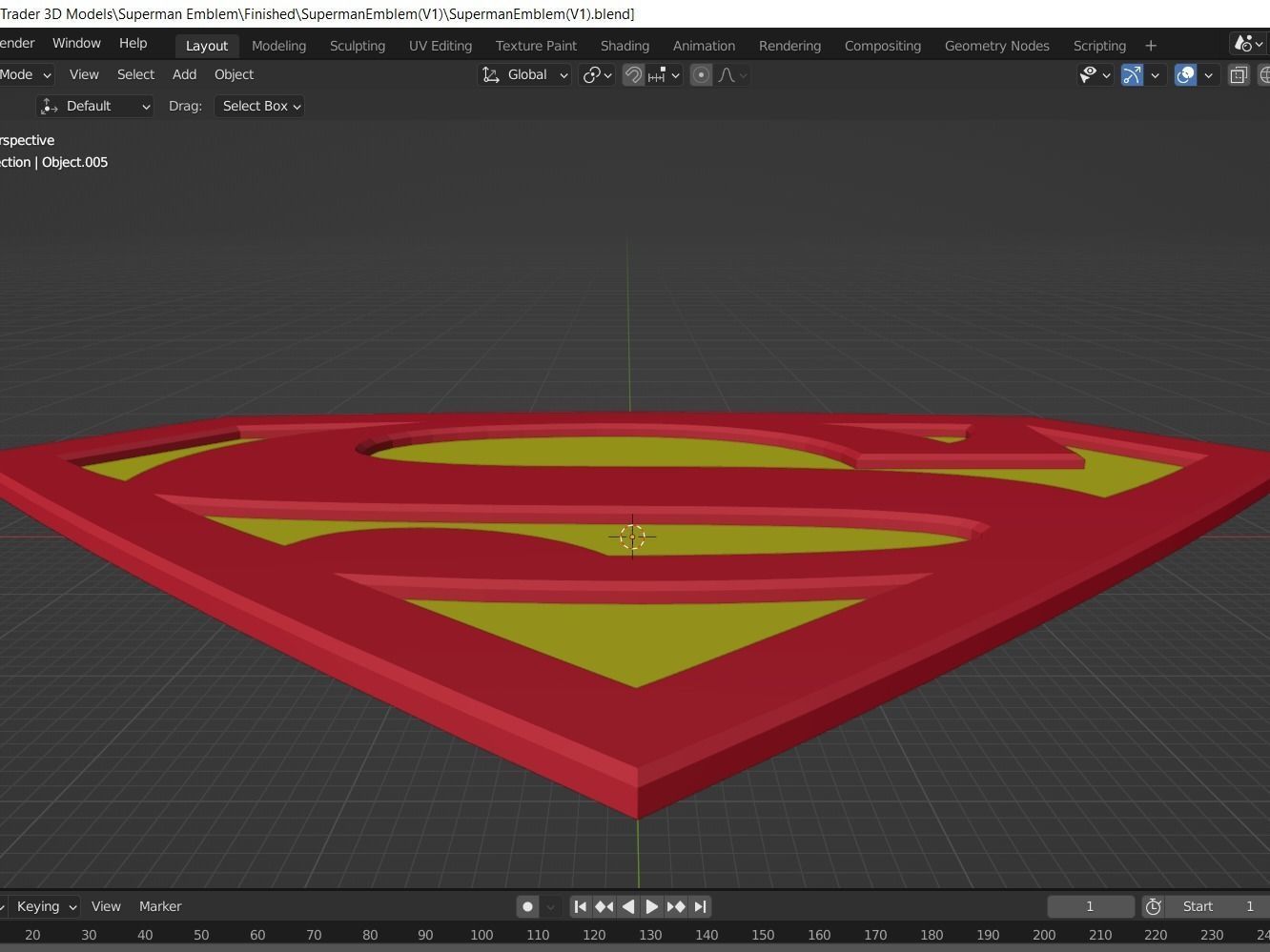Open Default orientation dropdown
Viewport: 1270px width, 952px height.
tap(94, 106)
